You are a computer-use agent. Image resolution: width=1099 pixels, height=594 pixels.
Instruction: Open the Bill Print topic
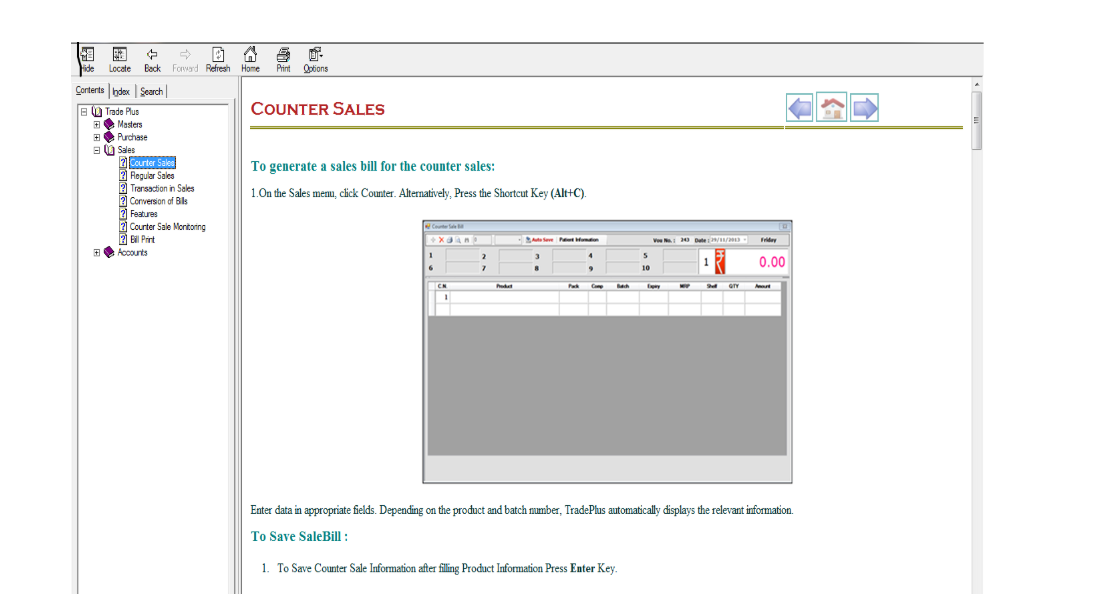[x=142, y=240]
